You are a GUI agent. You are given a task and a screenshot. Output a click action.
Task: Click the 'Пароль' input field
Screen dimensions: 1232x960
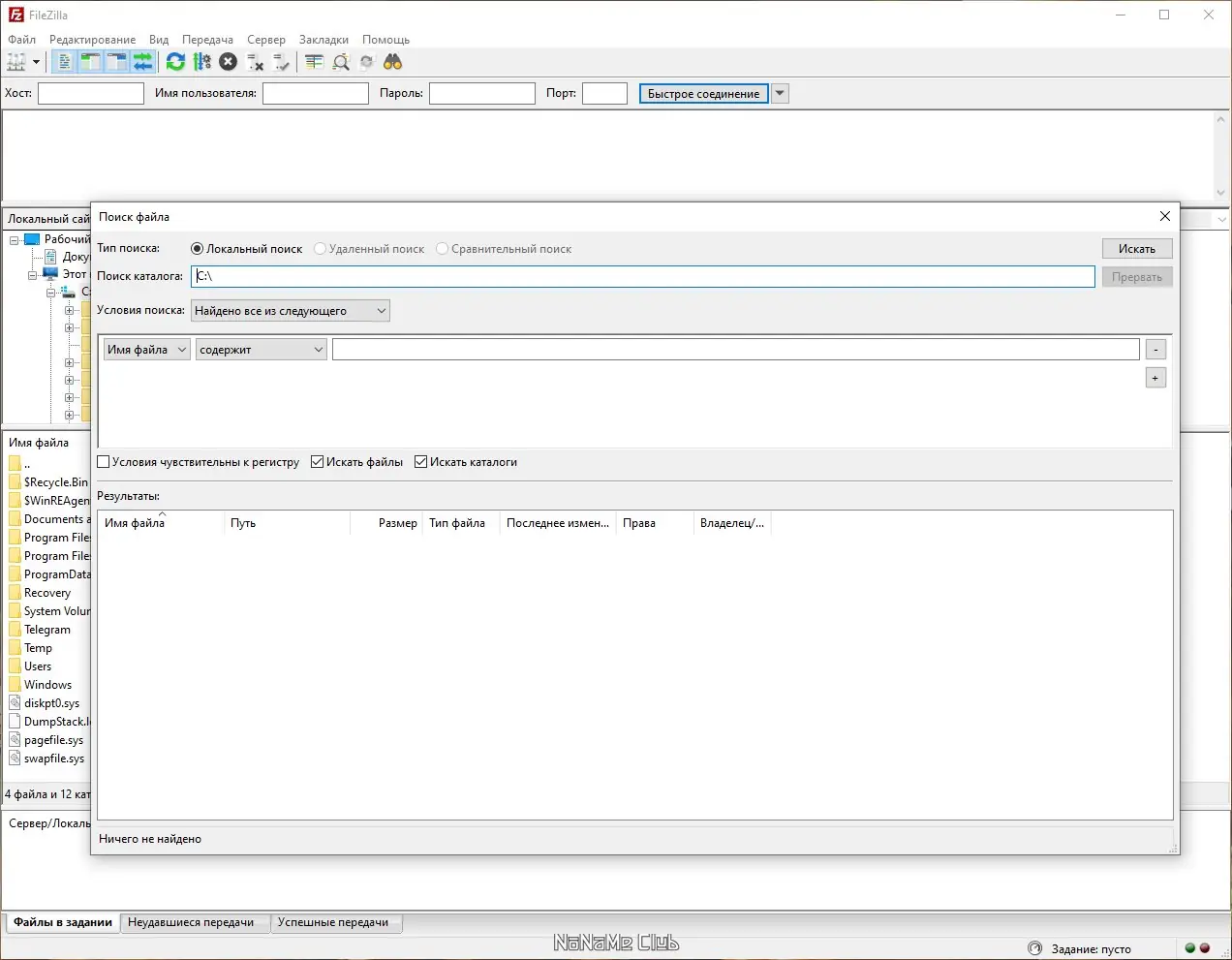click(482, 93)
